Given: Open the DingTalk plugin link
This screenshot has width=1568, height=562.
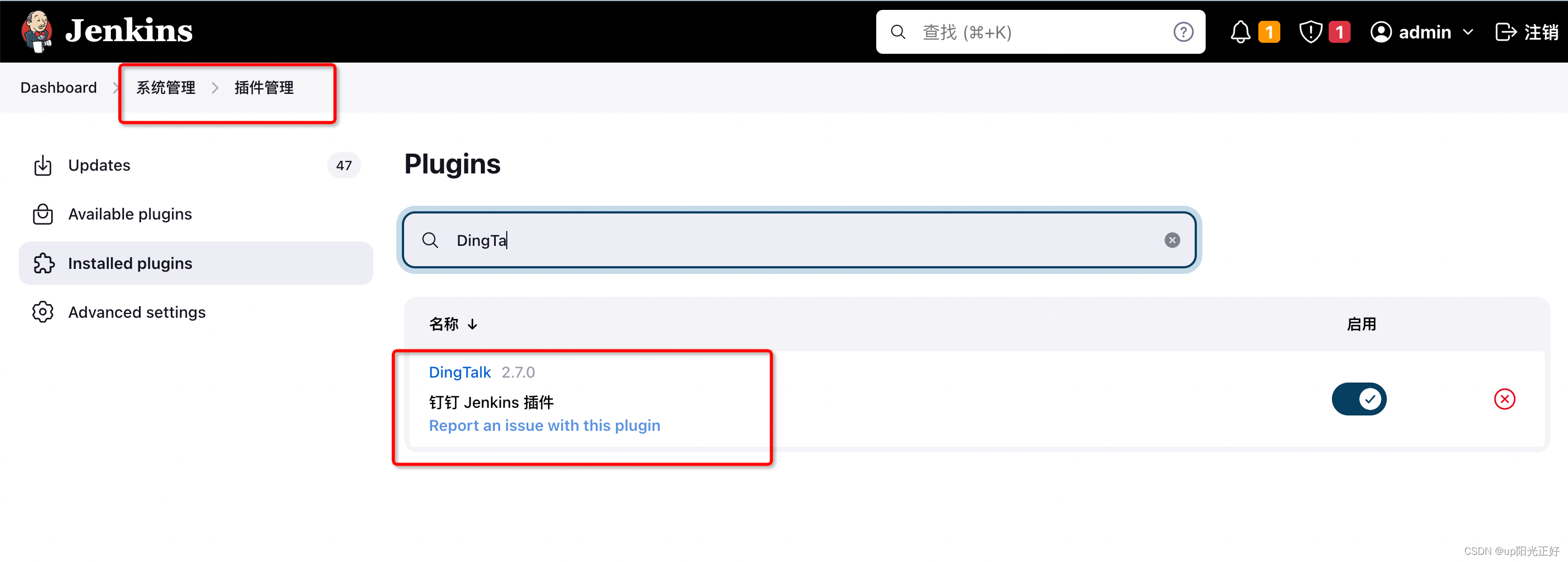Looking at the screenshot, I should (x=460, y=372).
